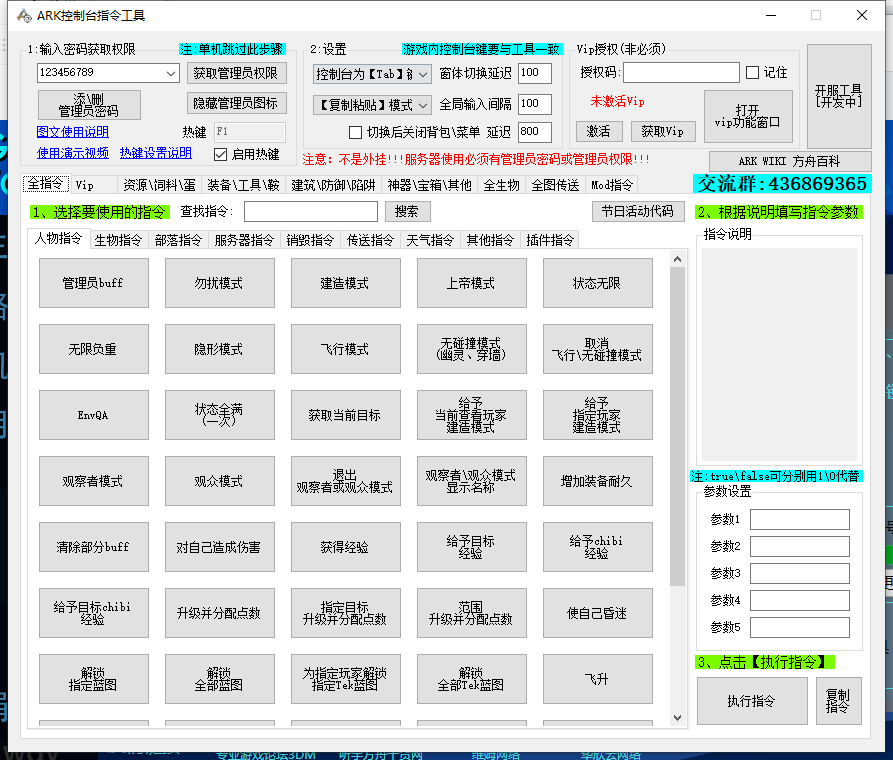Focus the 查找指令 search field
This screenshot has width=893, height=760.
tap(311, 211)
